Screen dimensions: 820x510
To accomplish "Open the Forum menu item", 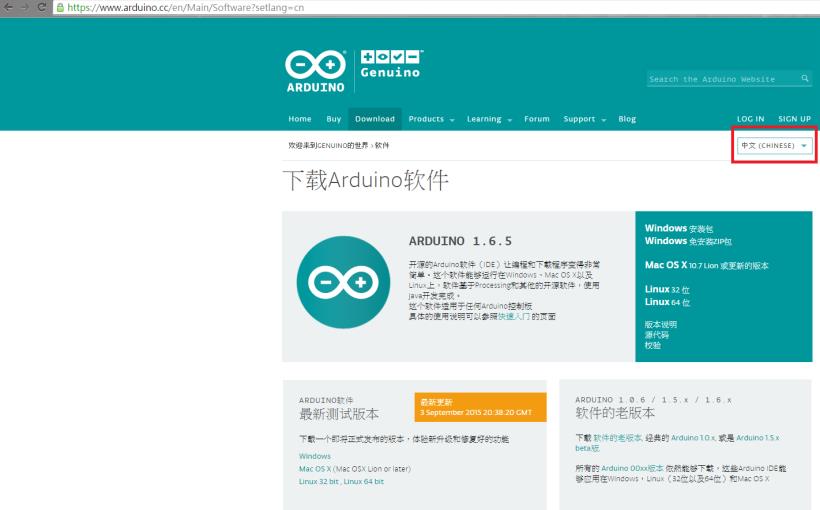I will [537, 119].
